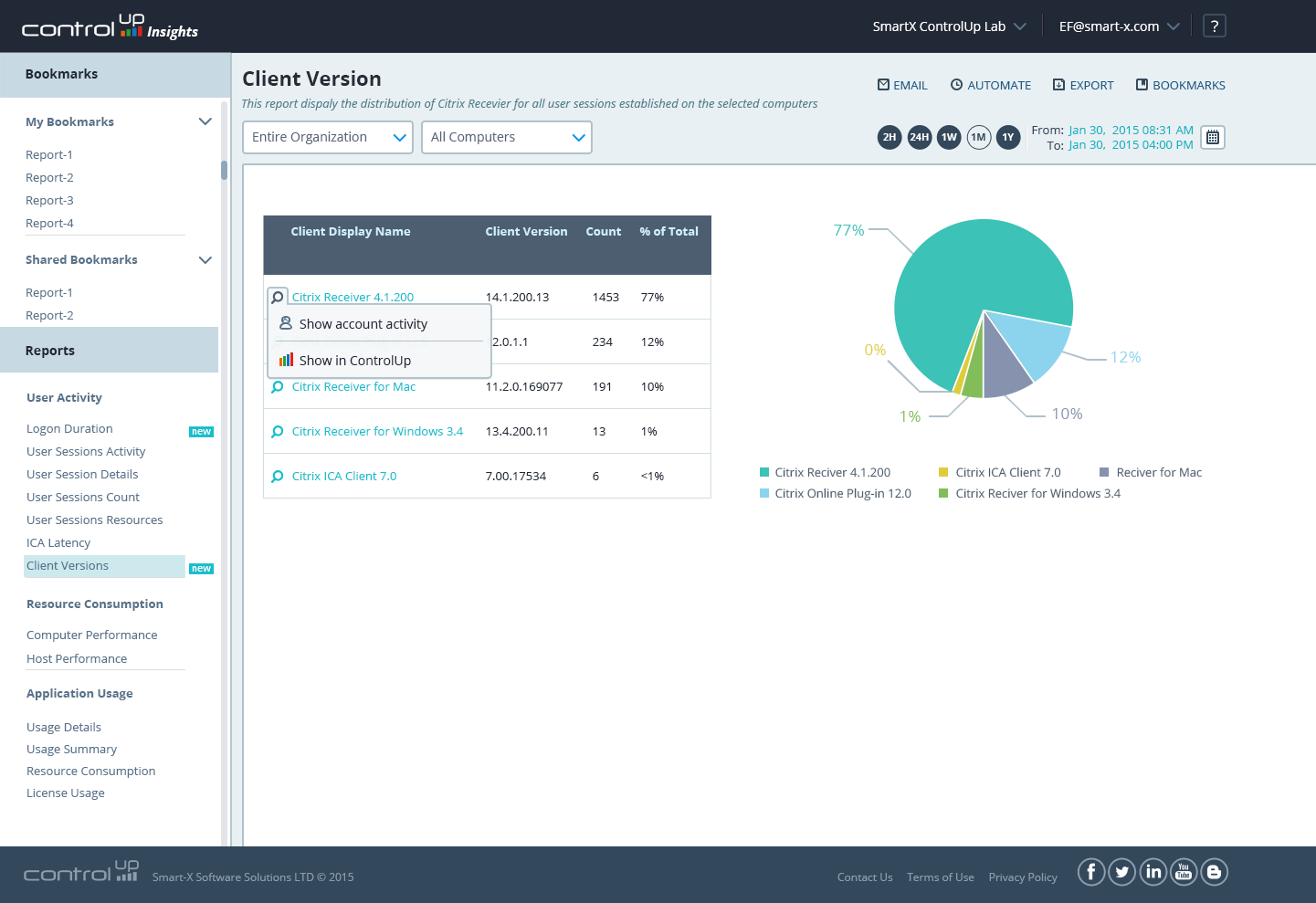1316x903 pixels.
Task: Open Logon Duration report
Action: pos(69,429)
